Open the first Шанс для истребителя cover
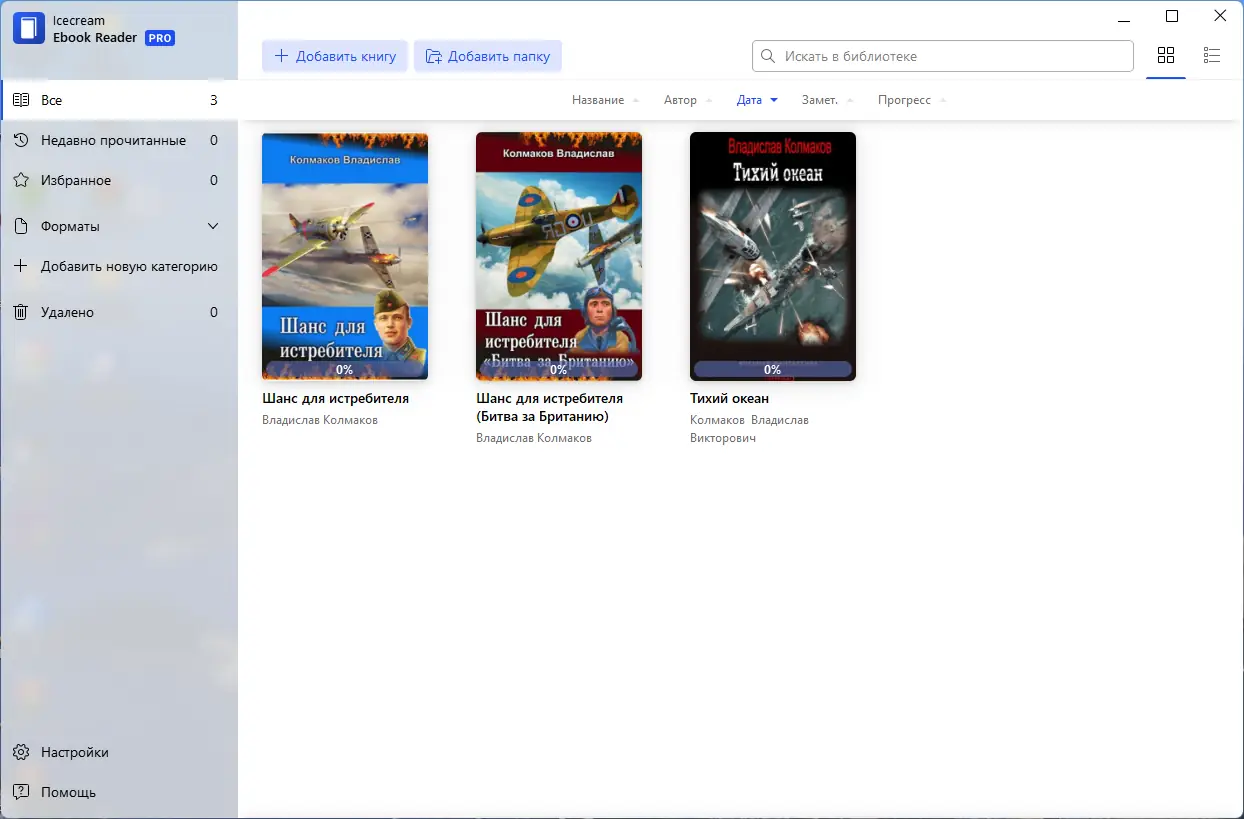1244x819 pixels. pyautogui.click(x=345, y=256)
